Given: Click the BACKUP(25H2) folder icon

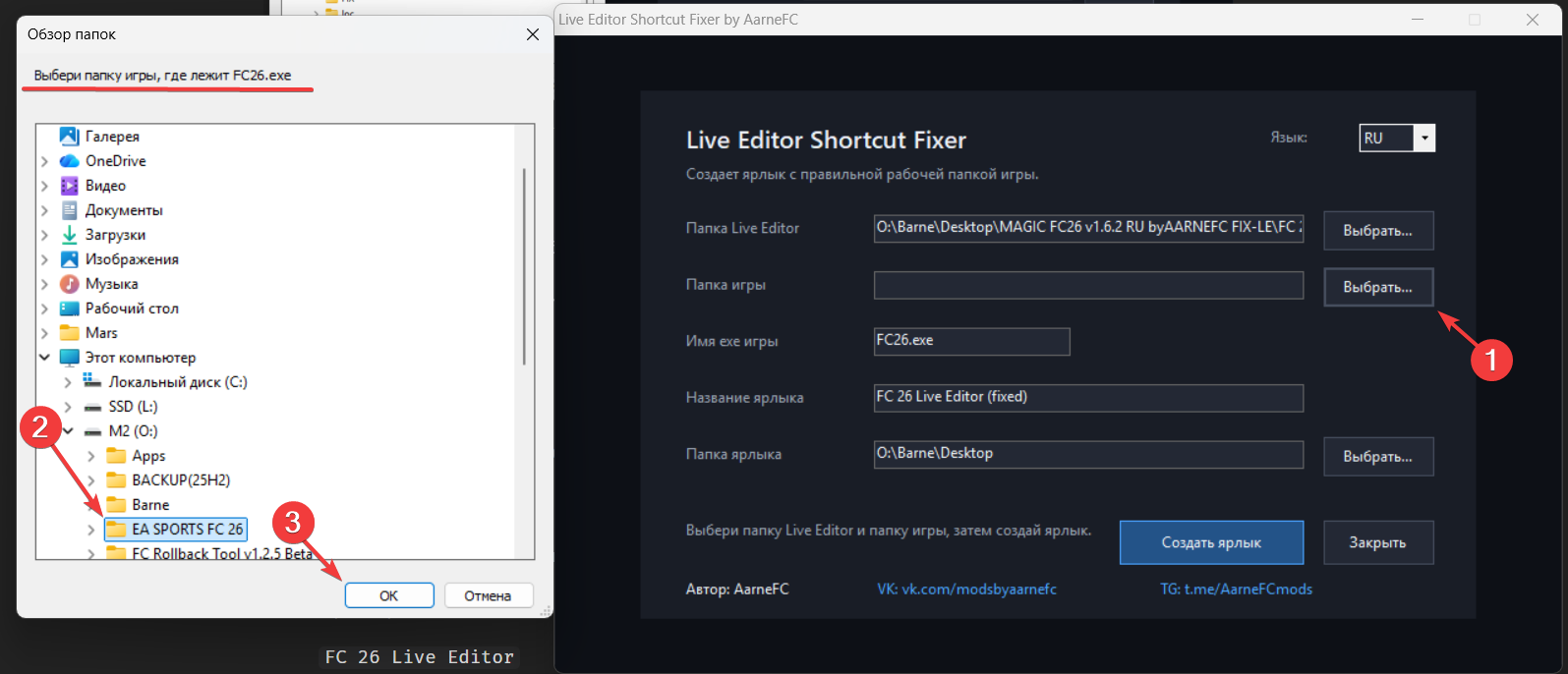Looking at the screenshot, I should (116, 479).
